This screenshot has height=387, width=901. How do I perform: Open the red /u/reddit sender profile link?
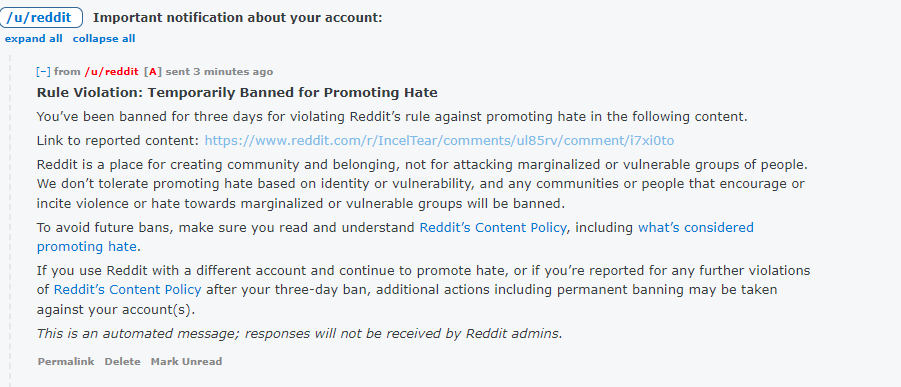(111, 72)
